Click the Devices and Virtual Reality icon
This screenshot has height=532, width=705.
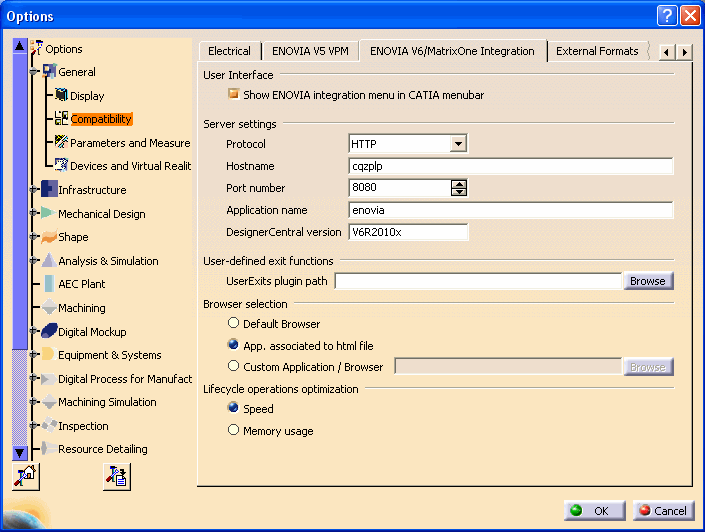click(x=62, y=165)
